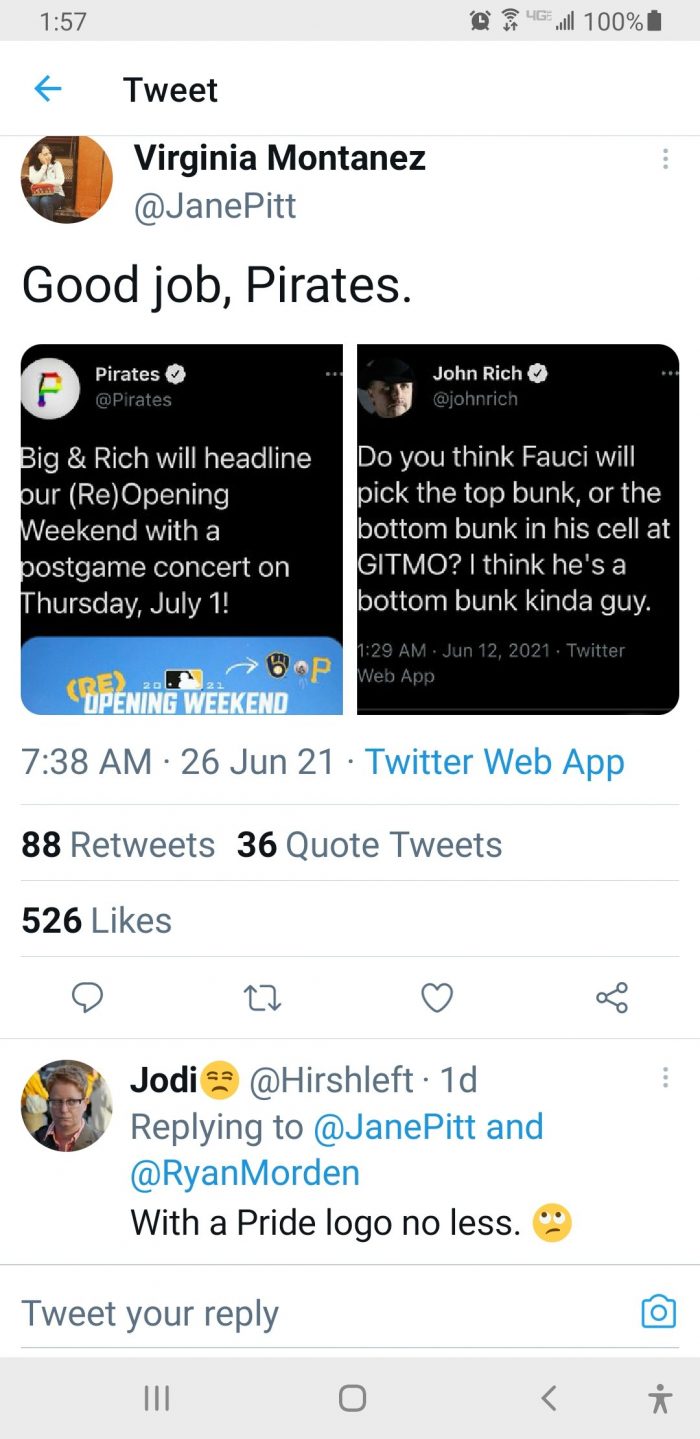View the 36 Quote Tweets list
This screenshot has height=1439, width=700.
pos(369,845)
